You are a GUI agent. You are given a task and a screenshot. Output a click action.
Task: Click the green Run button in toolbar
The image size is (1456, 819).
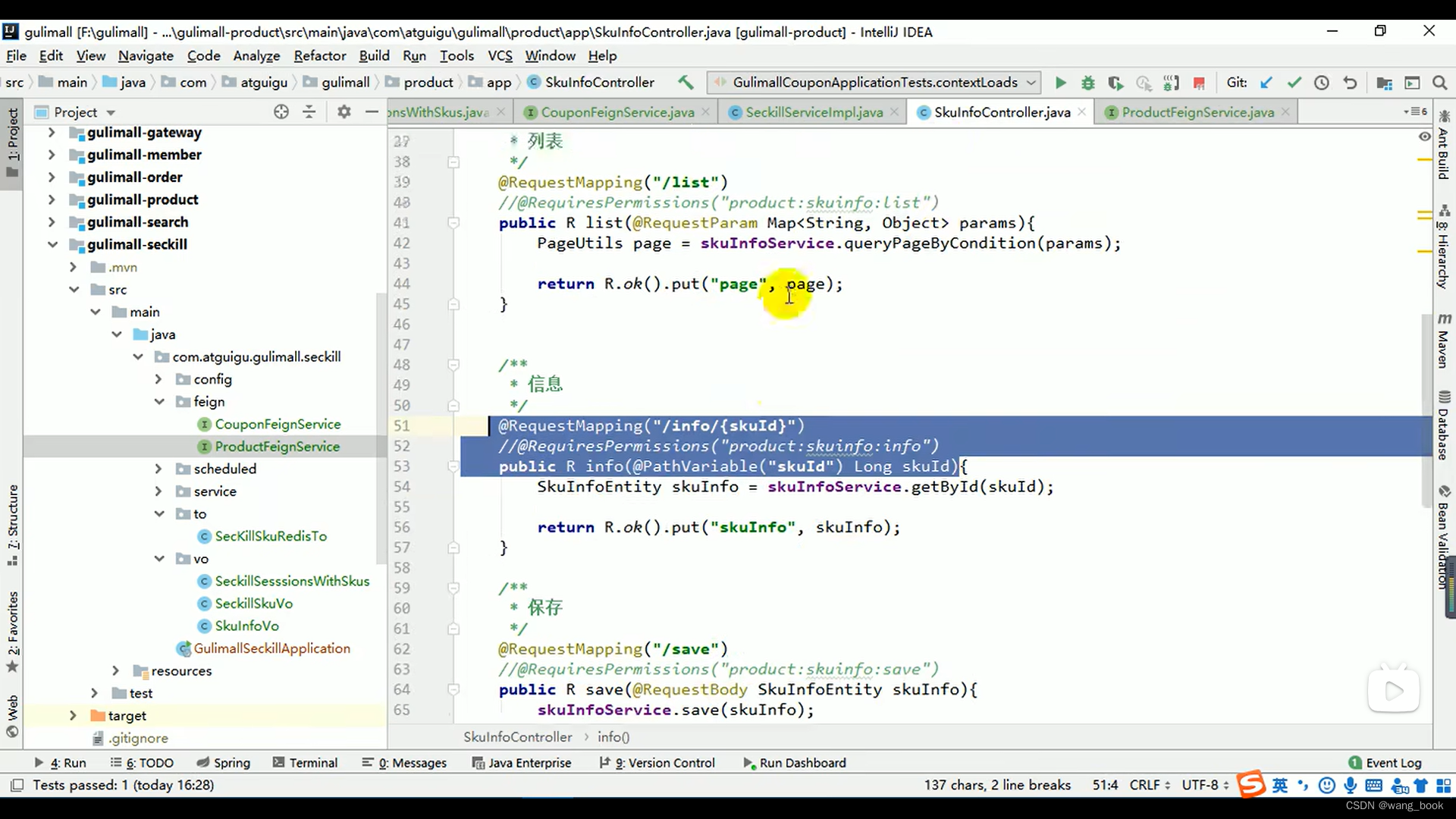point(1060,83)
